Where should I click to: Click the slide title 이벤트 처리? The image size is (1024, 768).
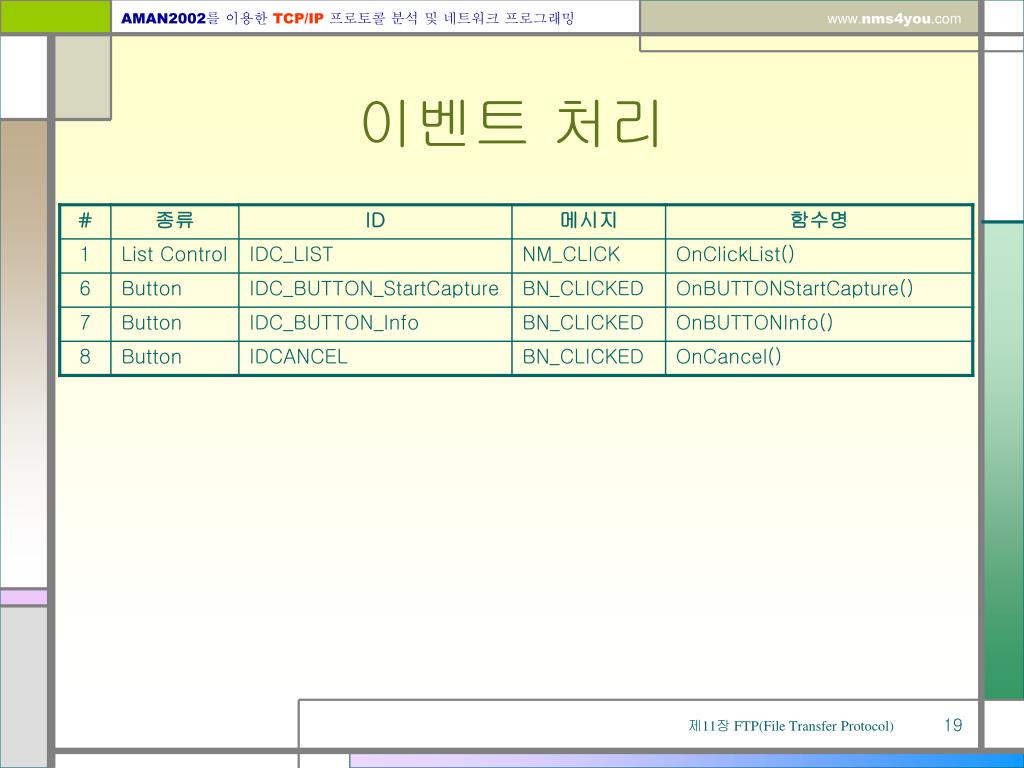pyautogui.click(x=512, y=123)
